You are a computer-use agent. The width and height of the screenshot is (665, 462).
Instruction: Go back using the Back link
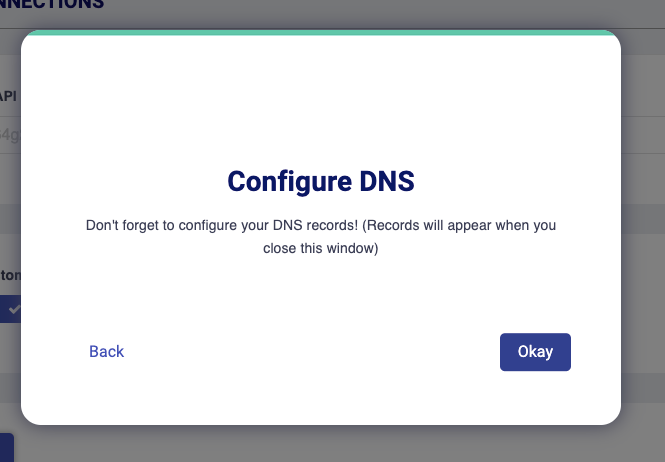106,352
